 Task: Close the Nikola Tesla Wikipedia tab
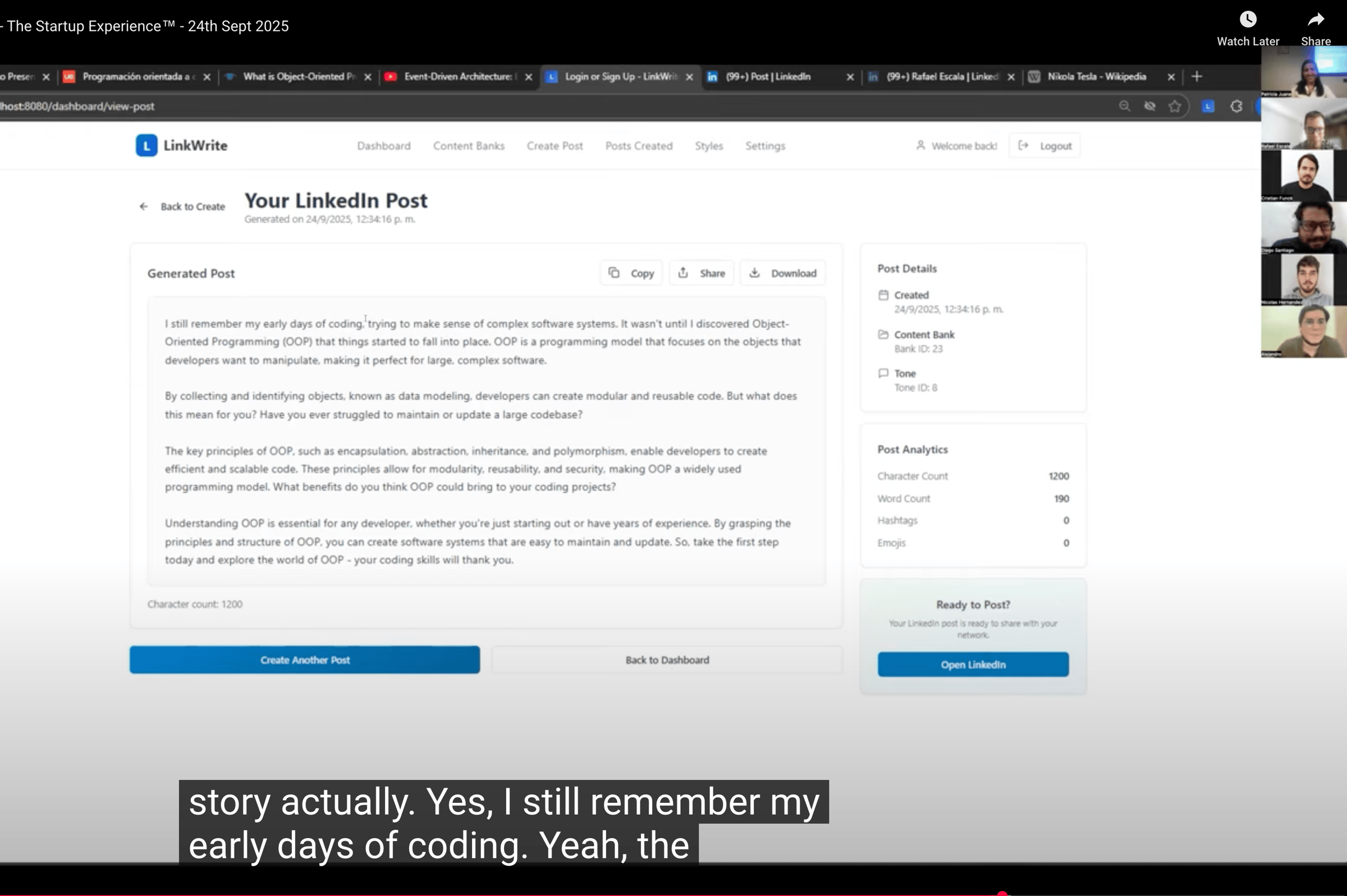click(x=1171, y=76)
